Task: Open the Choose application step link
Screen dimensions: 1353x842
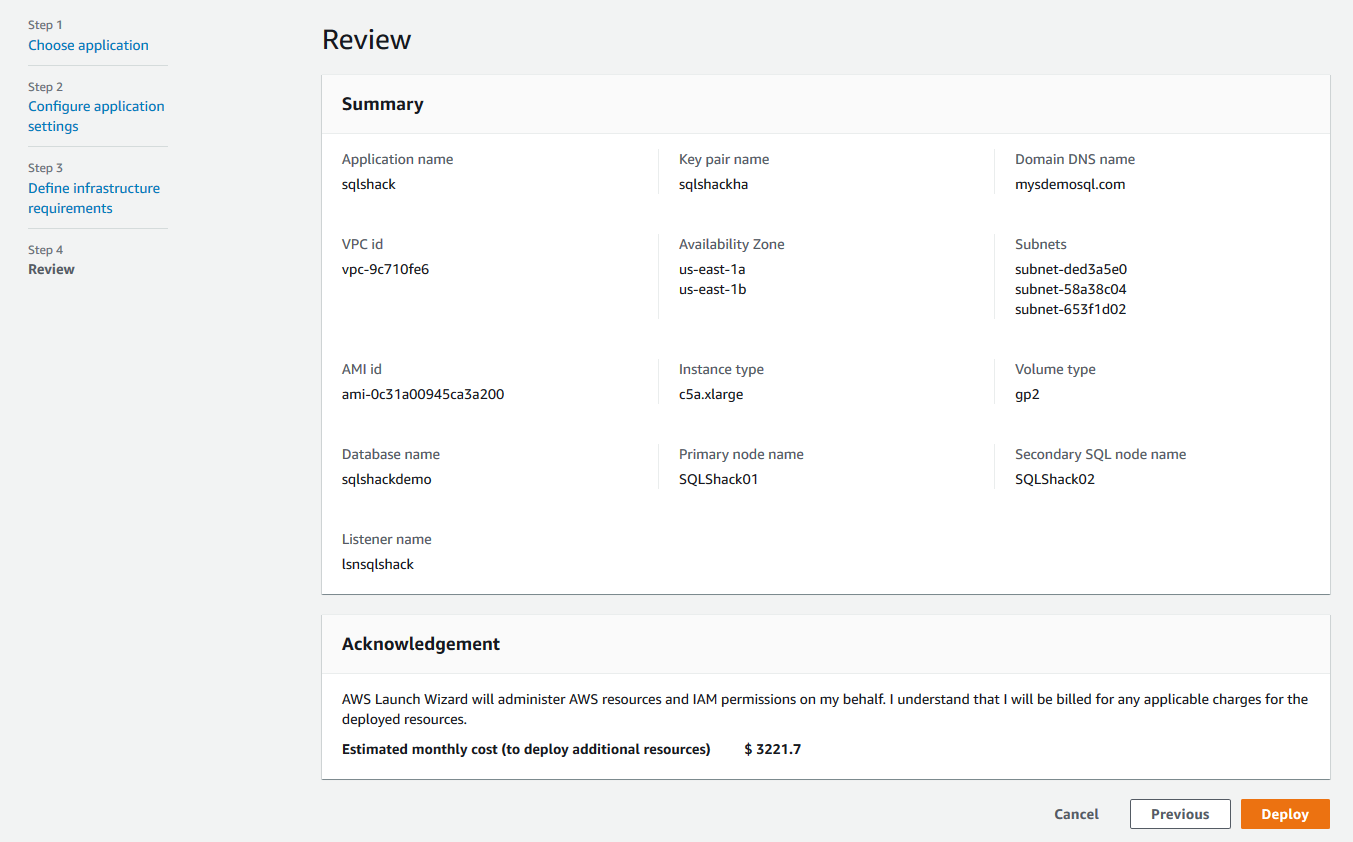Action: [88, 45]
